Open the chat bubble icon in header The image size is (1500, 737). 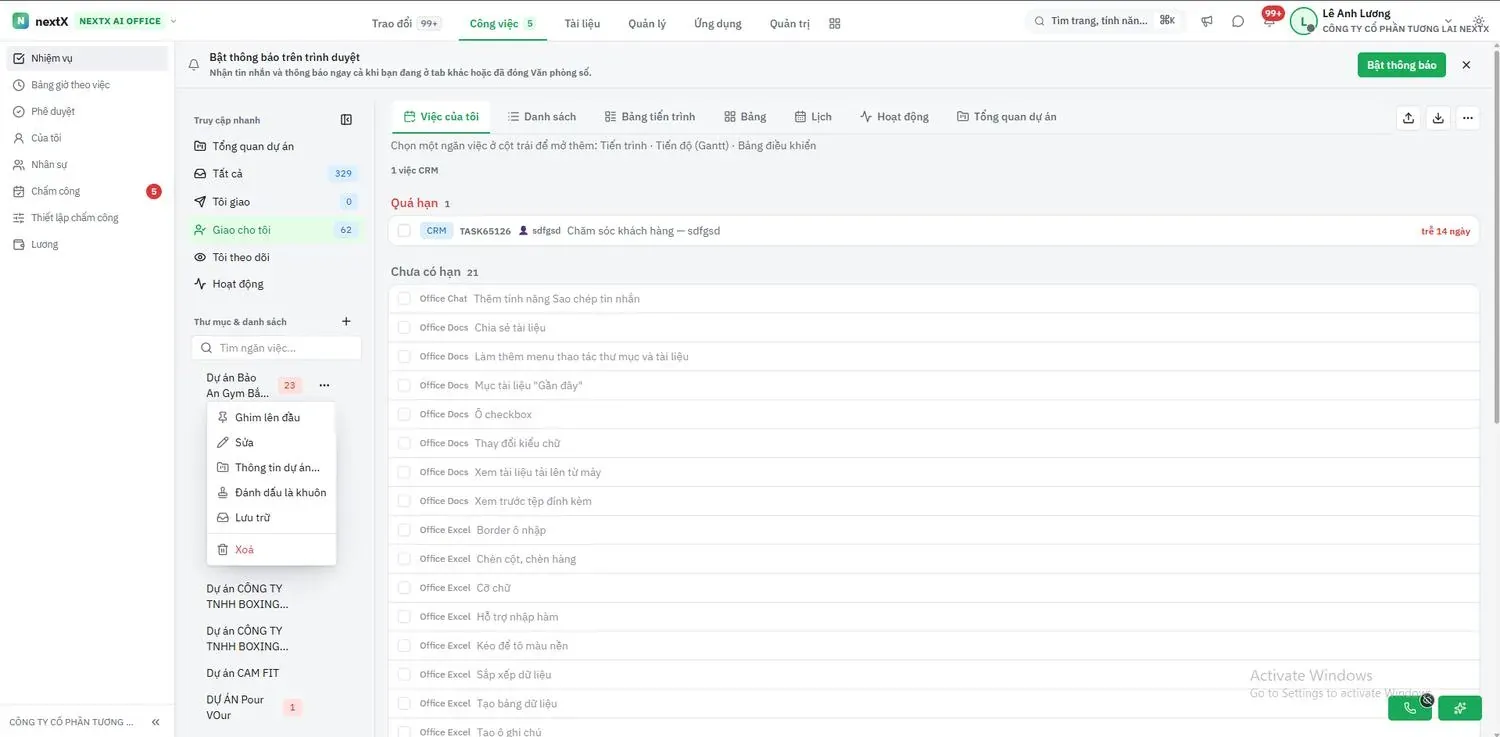click(x=1238, y=21)
